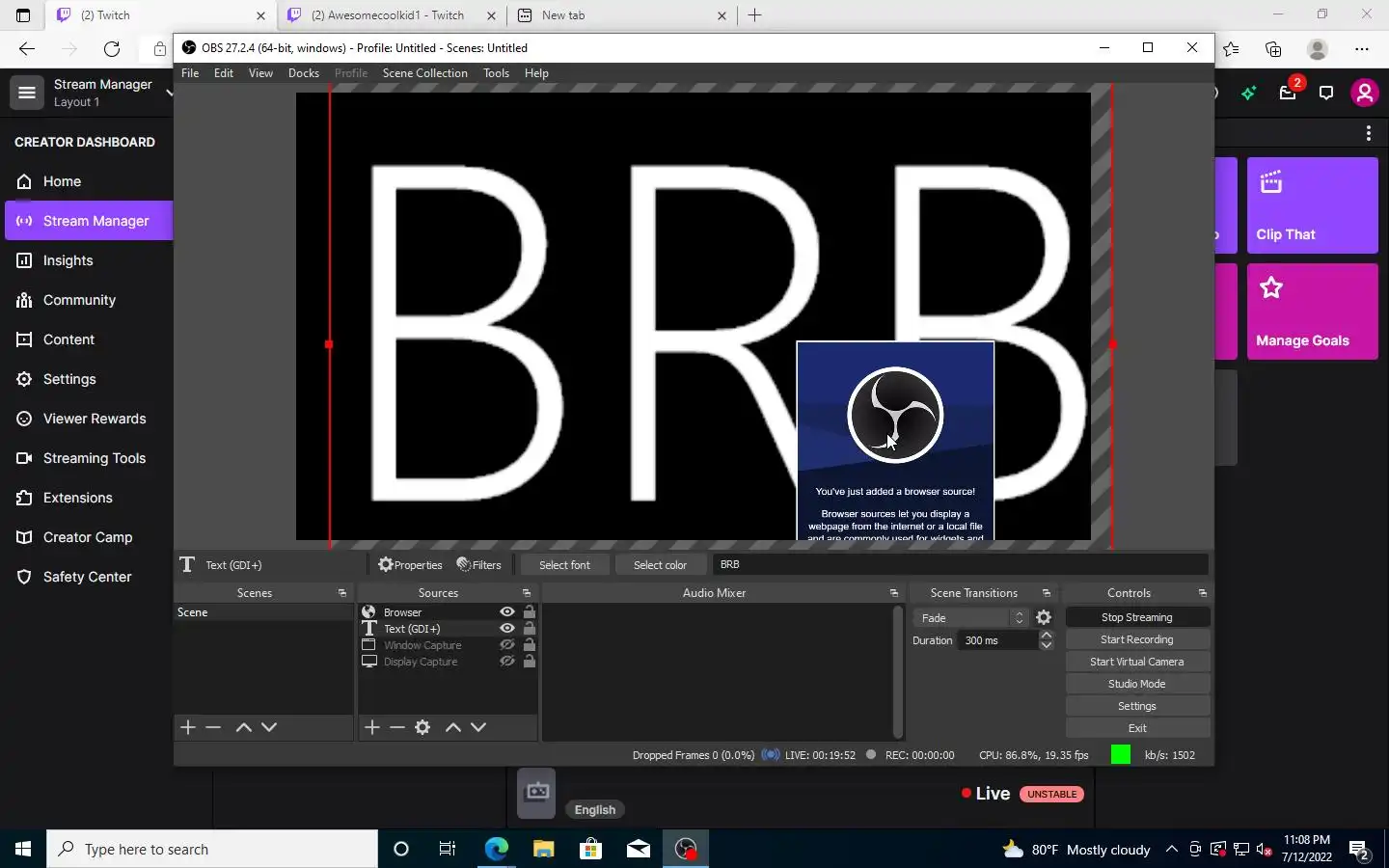Show the hidden Display Capture source
Image resolution: width=1389 pixels, height=868 pixels.
click(x=506, y=662)
